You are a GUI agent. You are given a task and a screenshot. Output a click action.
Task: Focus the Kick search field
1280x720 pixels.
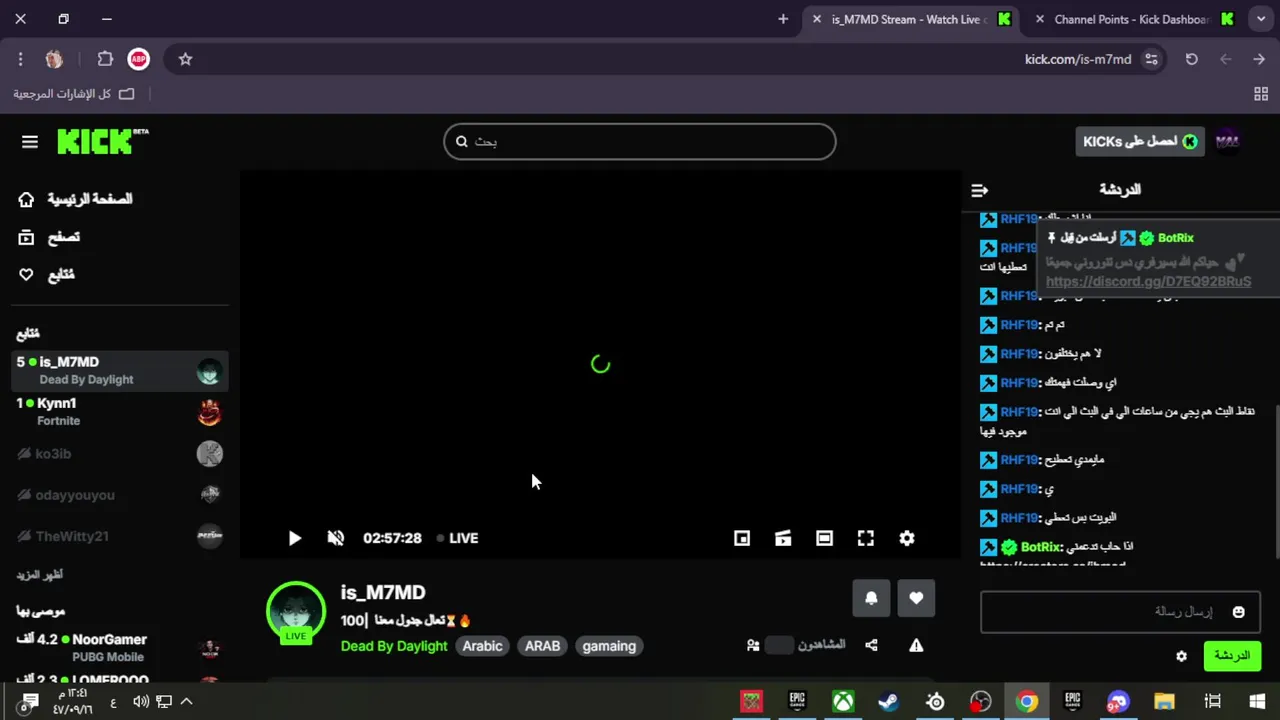(640, 141)
